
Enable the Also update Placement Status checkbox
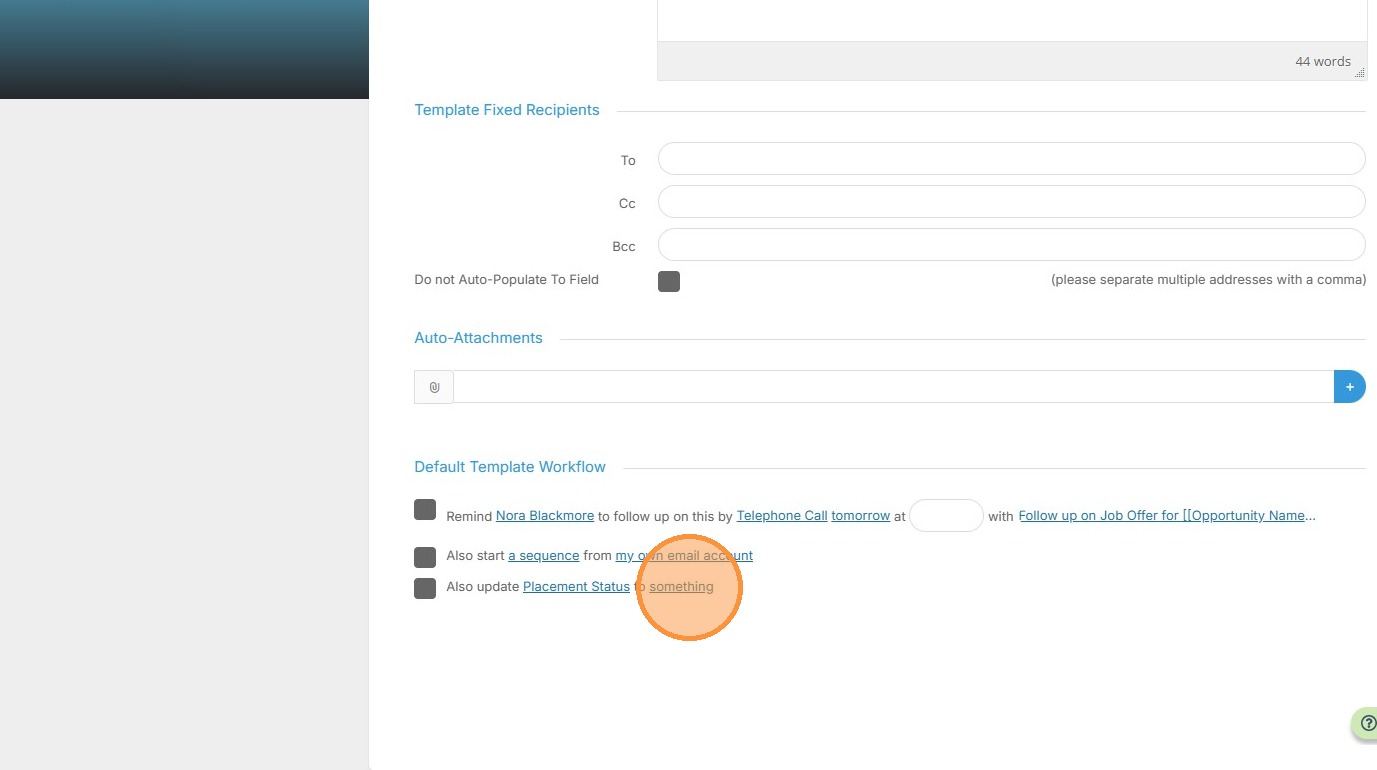425,588
